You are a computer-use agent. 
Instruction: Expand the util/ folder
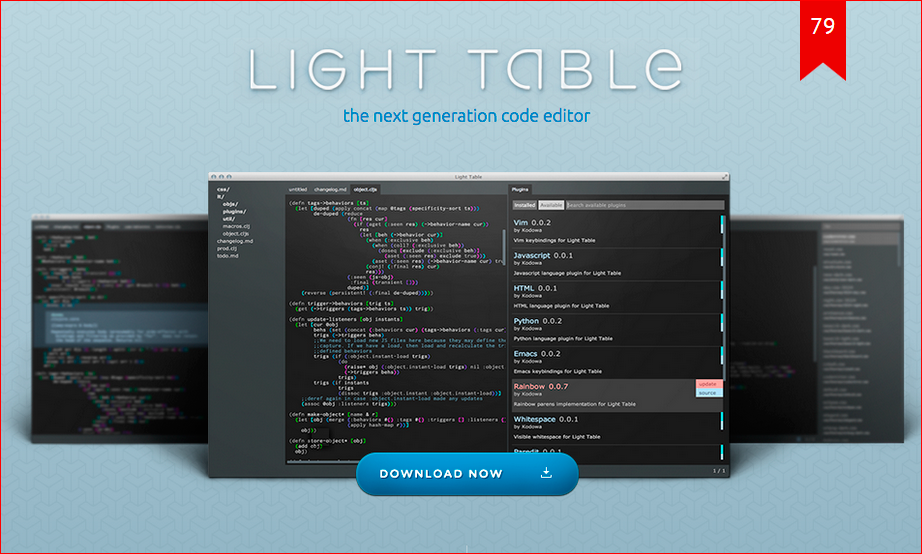(229, 219)
